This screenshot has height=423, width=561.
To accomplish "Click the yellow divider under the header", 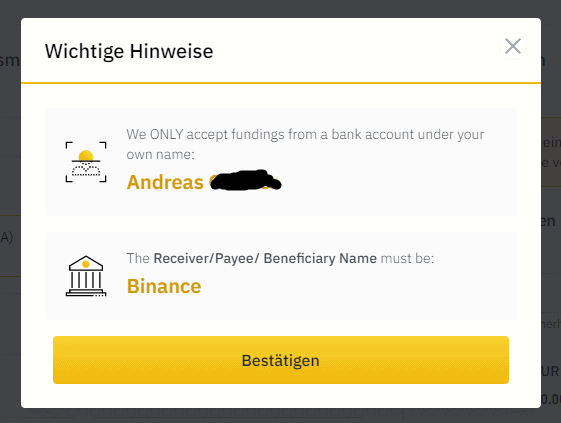I will [281, 83].
